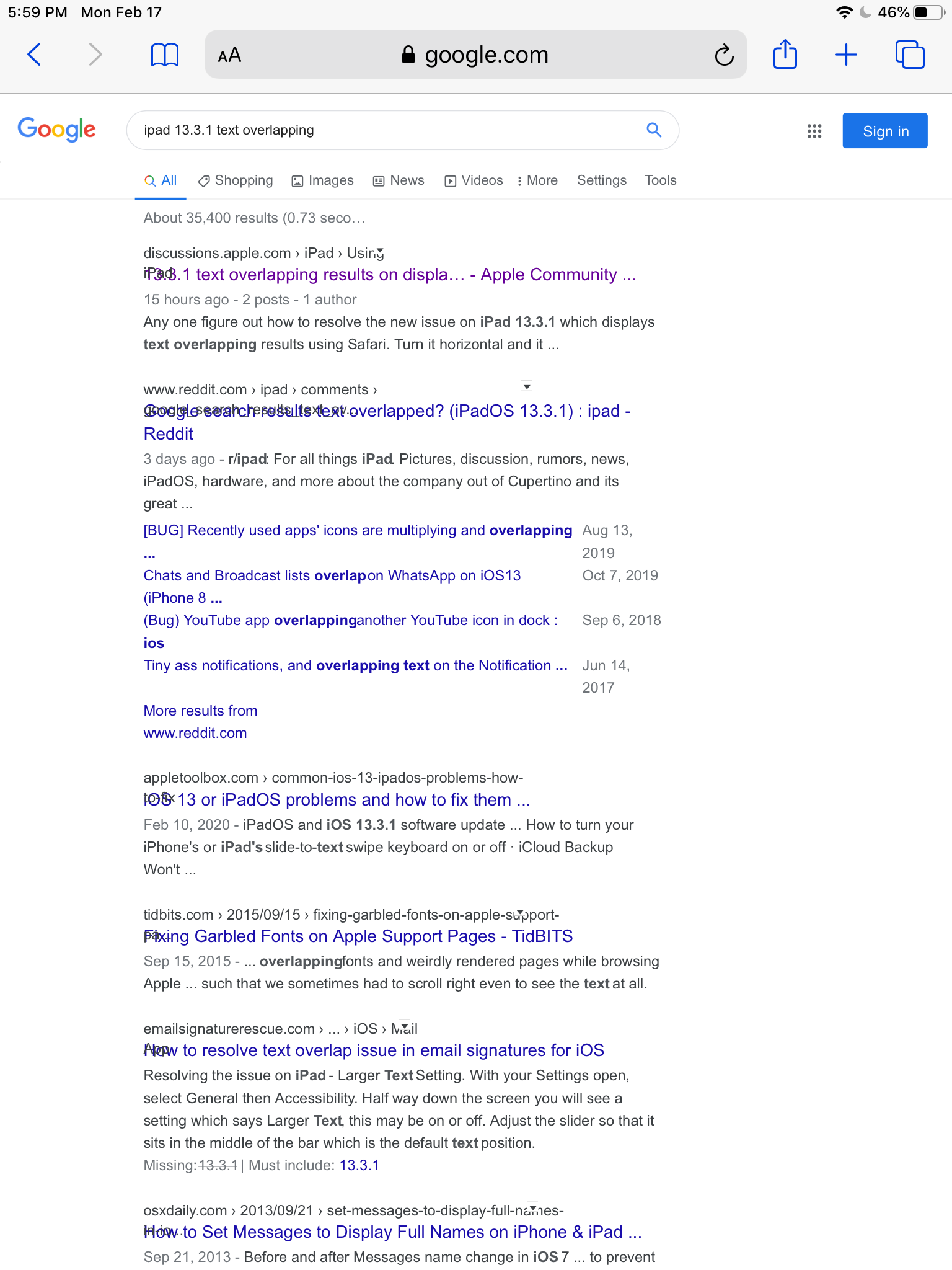Open the Recently used apps' icons BUG link
The width and height of the screenshot is (952, 1270).
click(x=358, y=541)
